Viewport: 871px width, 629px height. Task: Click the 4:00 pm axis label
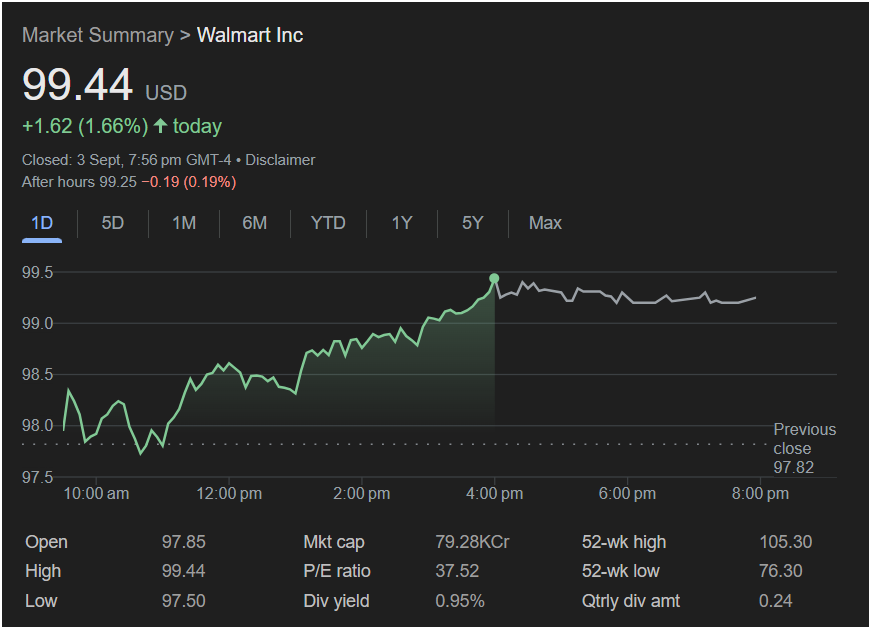pos(494,493)
